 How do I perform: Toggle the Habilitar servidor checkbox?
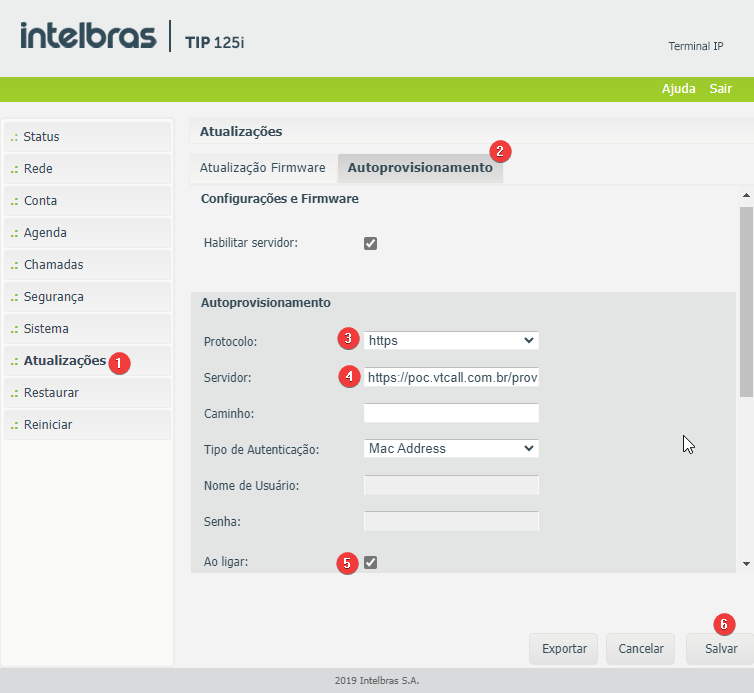pos(370,243)
